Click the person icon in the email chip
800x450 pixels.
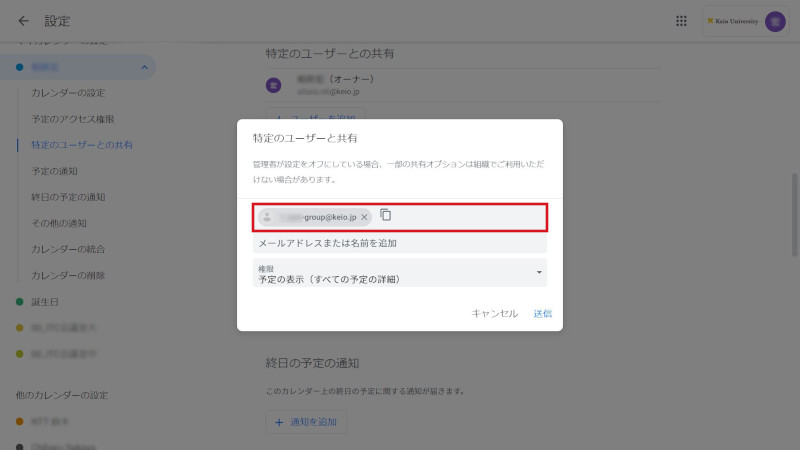(x=267, y=217)
